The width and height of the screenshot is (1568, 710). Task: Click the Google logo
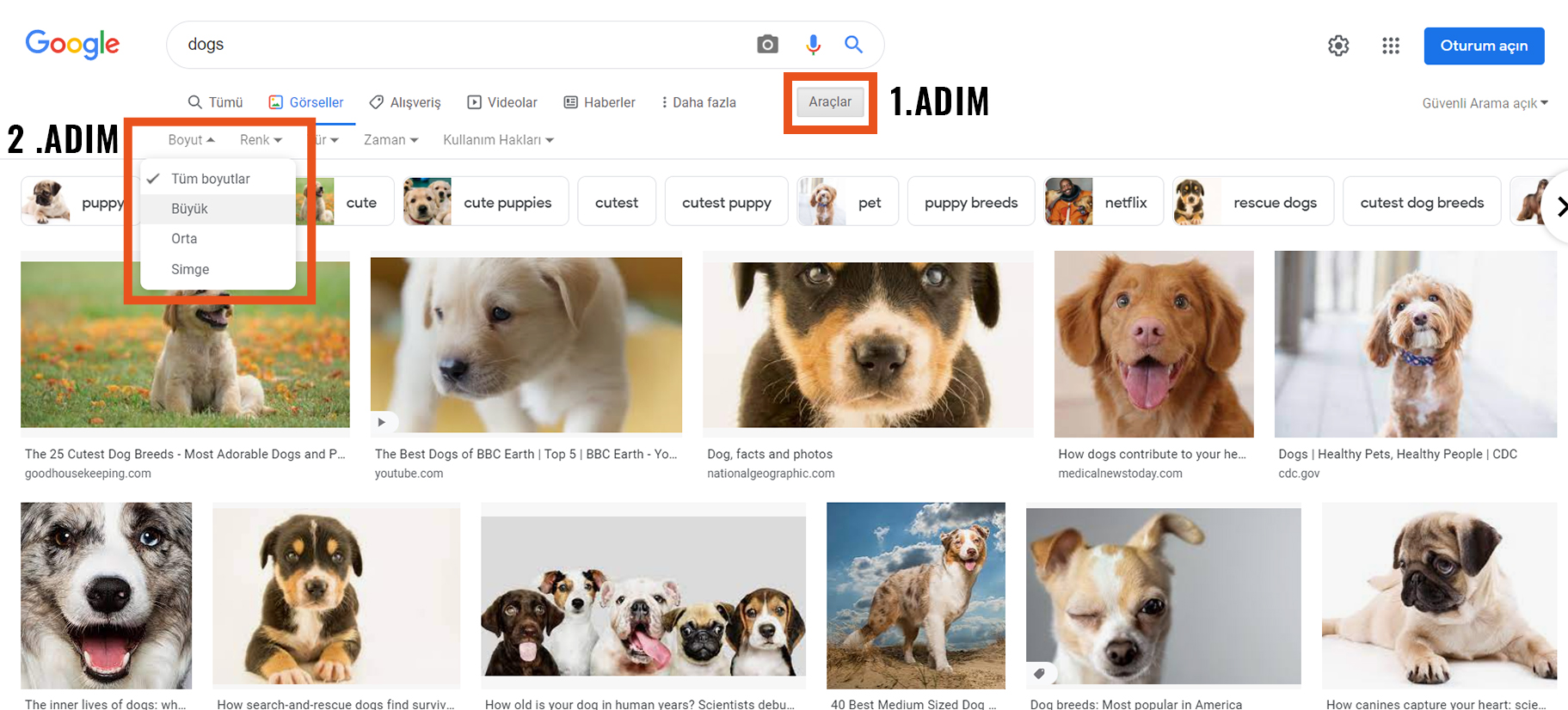pos(72,44)
